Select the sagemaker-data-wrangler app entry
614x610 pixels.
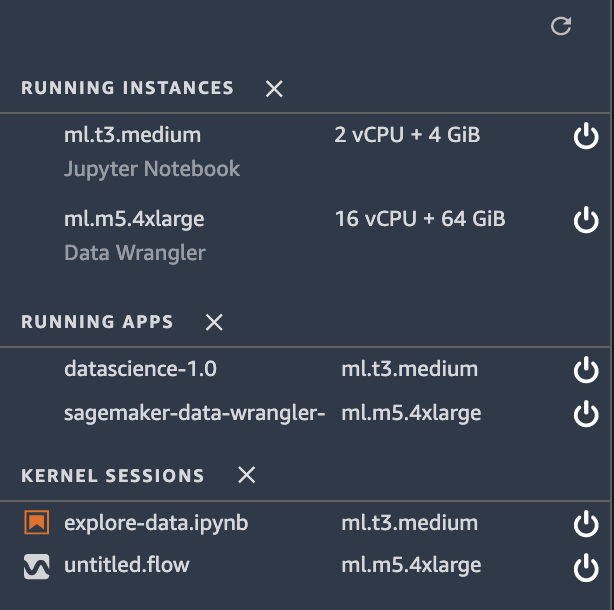[x=305, y=413]
